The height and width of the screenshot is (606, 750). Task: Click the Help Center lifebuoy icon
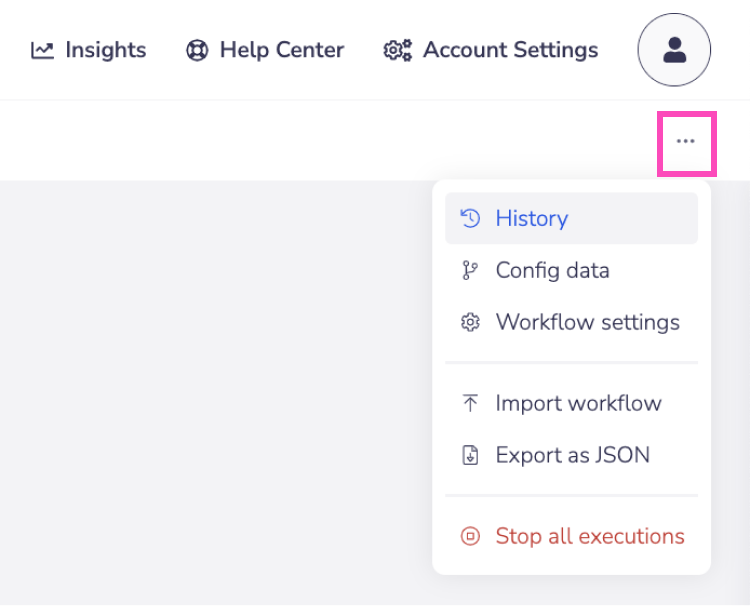coord(197,50)
